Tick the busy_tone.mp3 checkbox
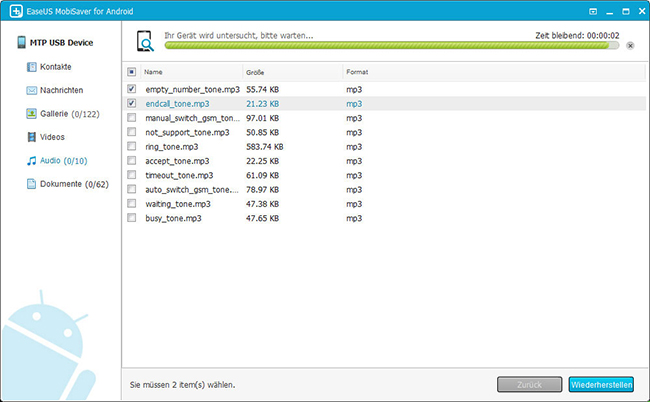650x402 pixels. (x=132, y=217)
